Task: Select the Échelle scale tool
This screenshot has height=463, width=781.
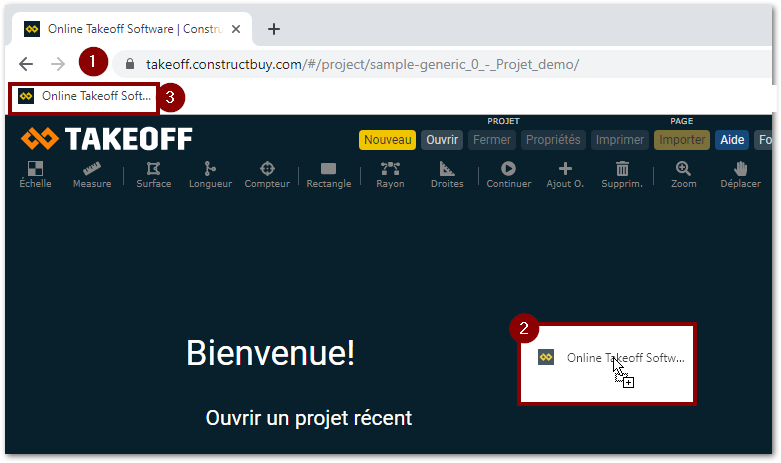Action: [35, 174]
